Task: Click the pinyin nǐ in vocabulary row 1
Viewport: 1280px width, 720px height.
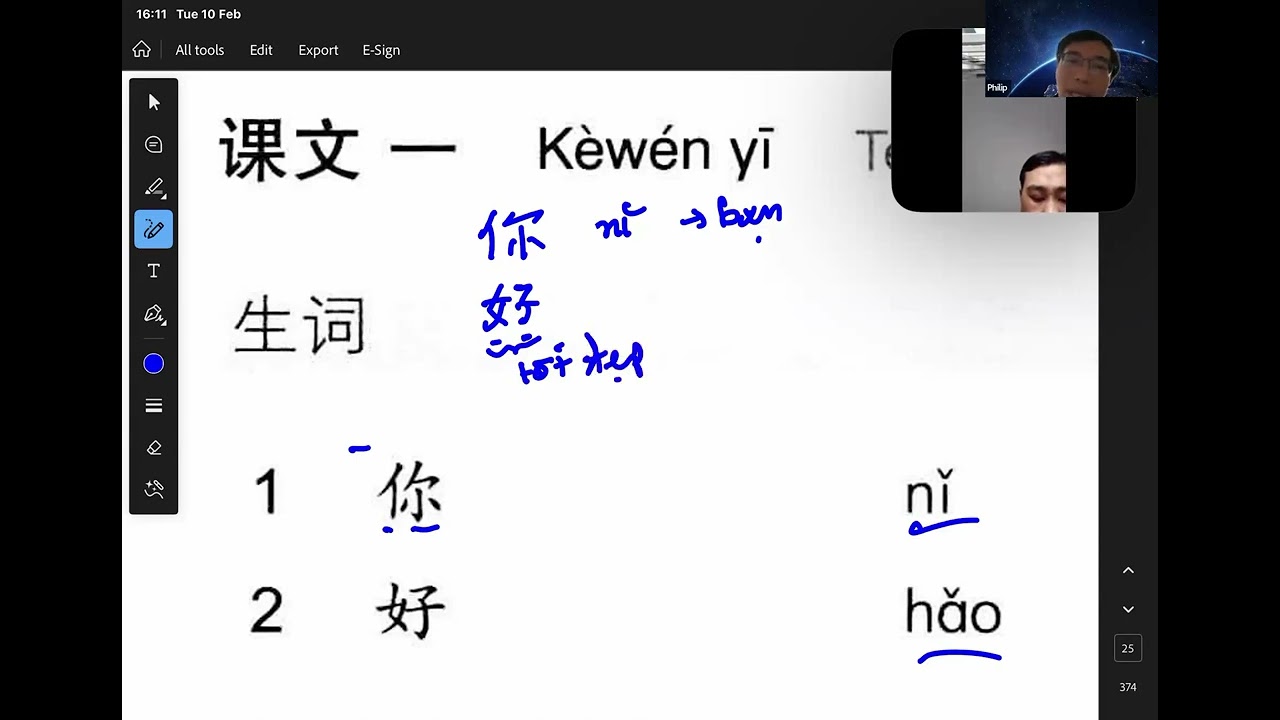Action: (928, 493)
